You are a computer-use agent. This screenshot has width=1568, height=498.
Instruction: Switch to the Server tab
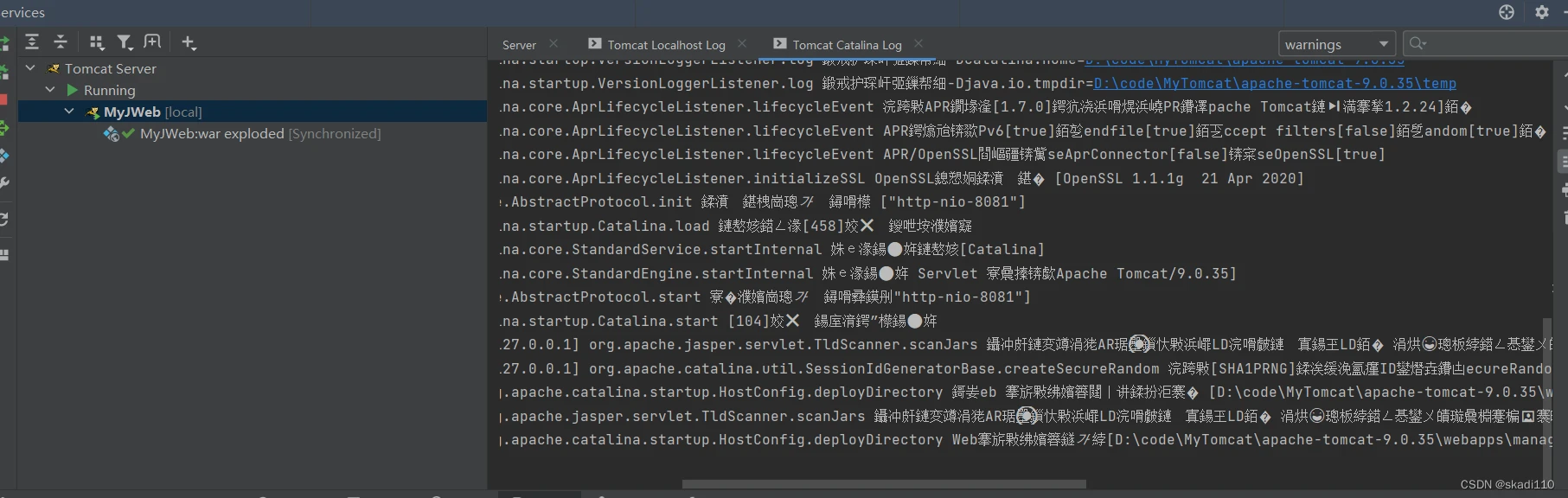tap(519, 45)
